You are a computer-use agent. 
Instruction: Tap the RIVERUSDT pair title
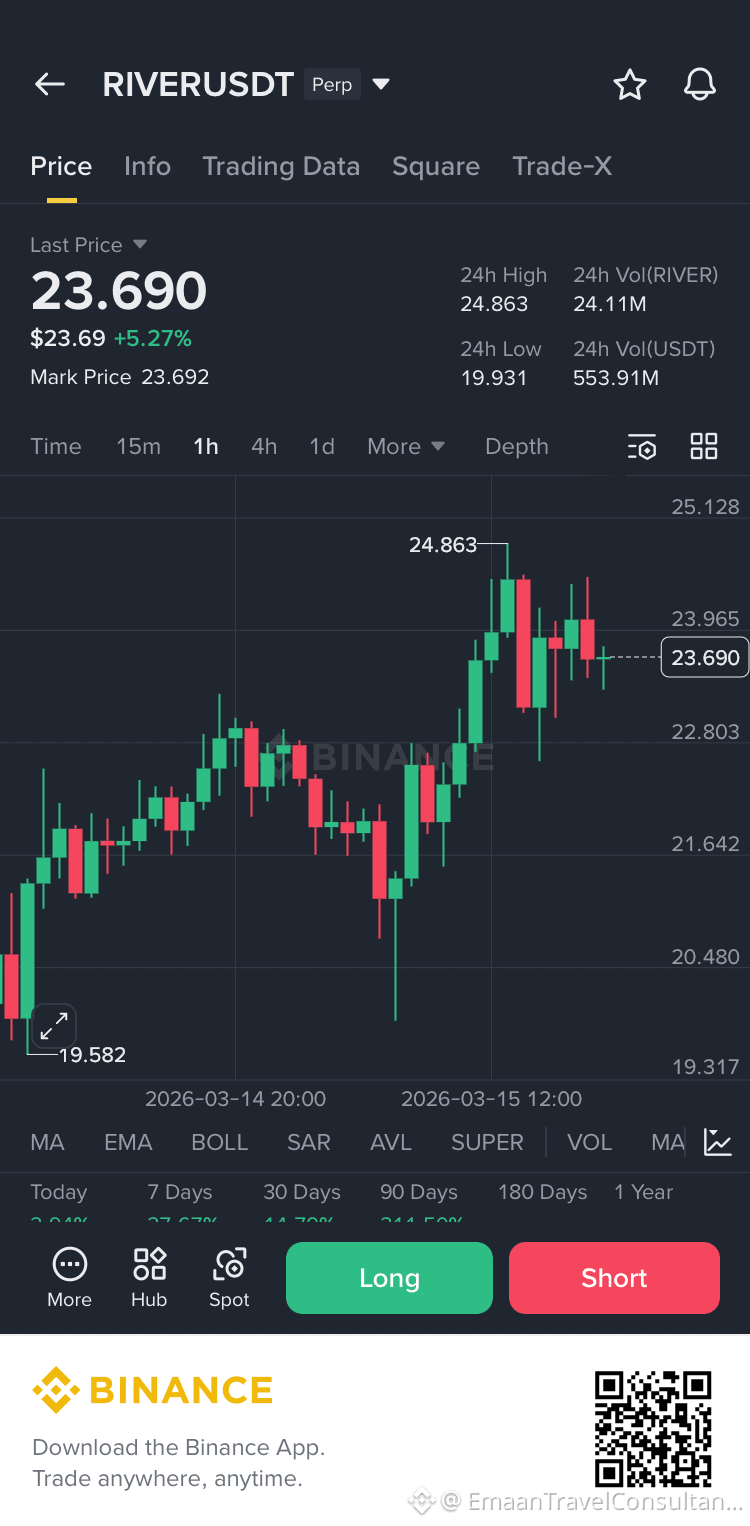[198, 85]
